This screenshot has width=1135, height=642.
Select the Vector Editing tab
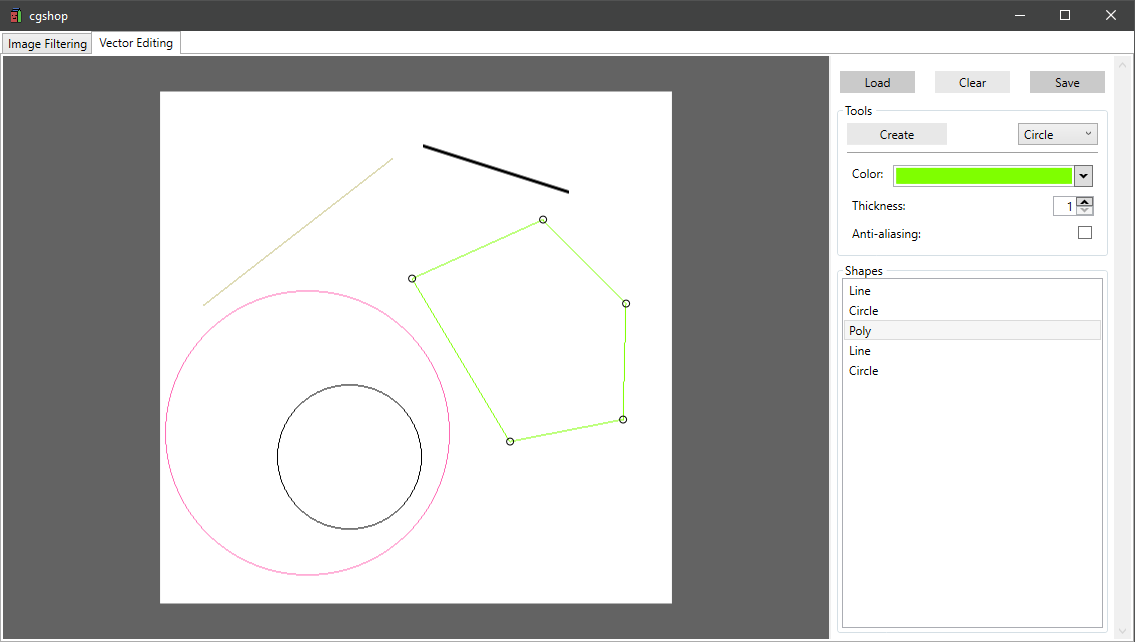tap(136, 43)
